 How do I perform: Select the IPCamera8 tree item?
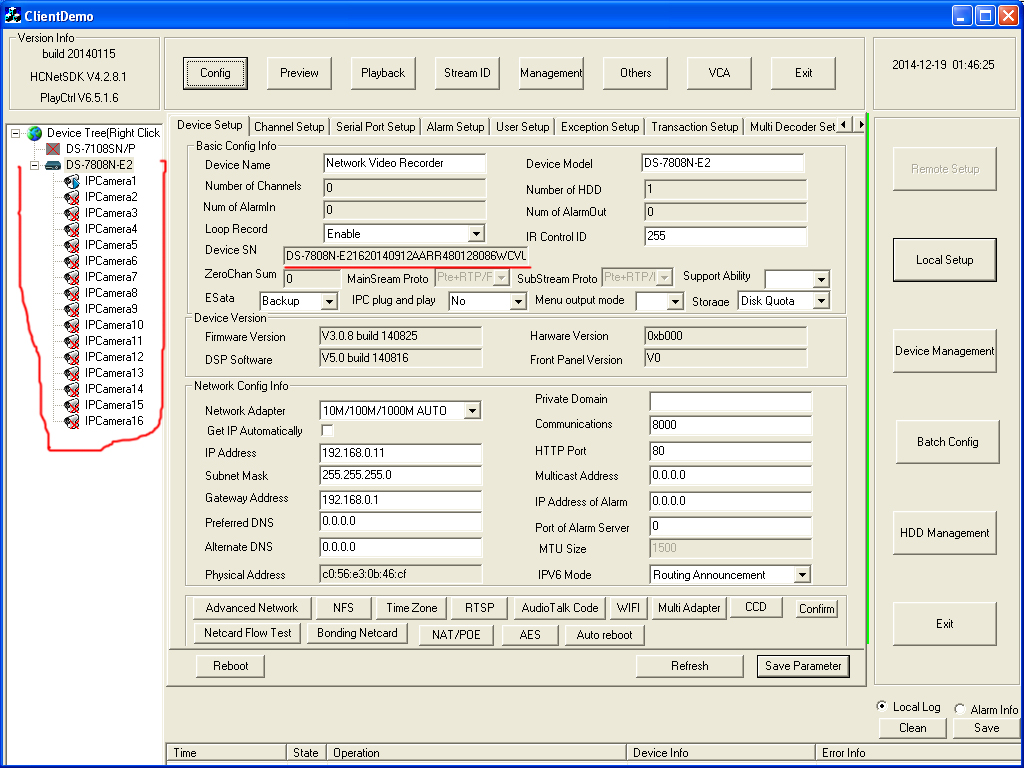(x=111, y=293)
